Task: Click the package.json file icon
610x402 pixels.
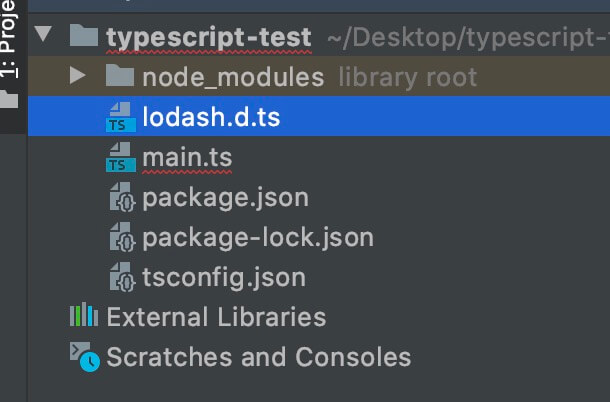Action: 121,198
